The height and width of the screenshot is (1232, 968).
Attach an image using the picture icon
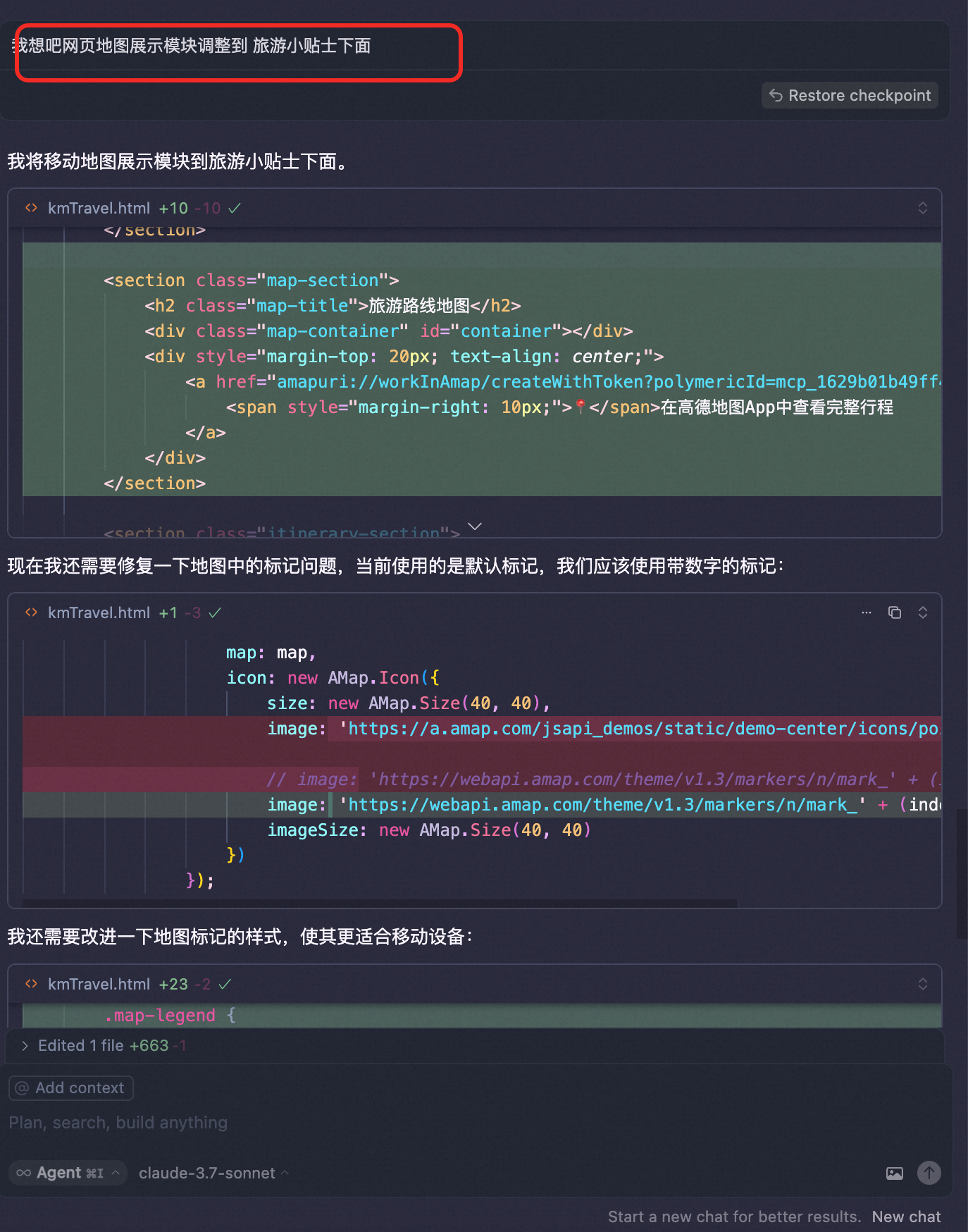[894, 1173]
